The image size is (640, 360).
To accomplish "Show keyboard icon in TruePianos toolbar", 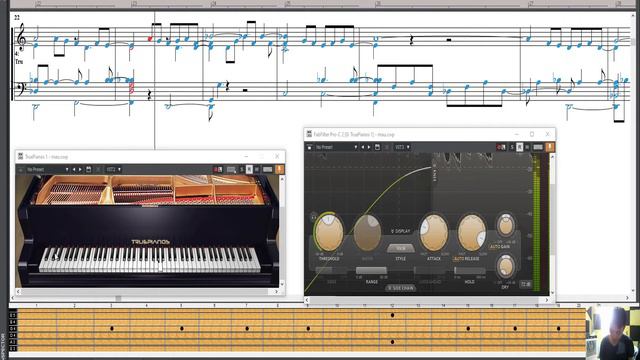I will [x=268, y=169].
